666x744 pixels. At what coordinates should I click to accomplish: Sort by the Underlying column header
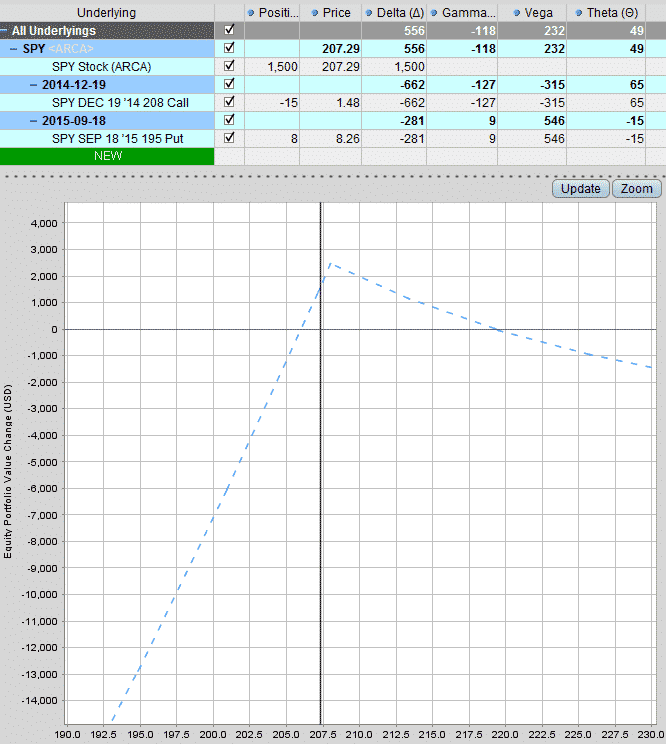pos(107,13)
